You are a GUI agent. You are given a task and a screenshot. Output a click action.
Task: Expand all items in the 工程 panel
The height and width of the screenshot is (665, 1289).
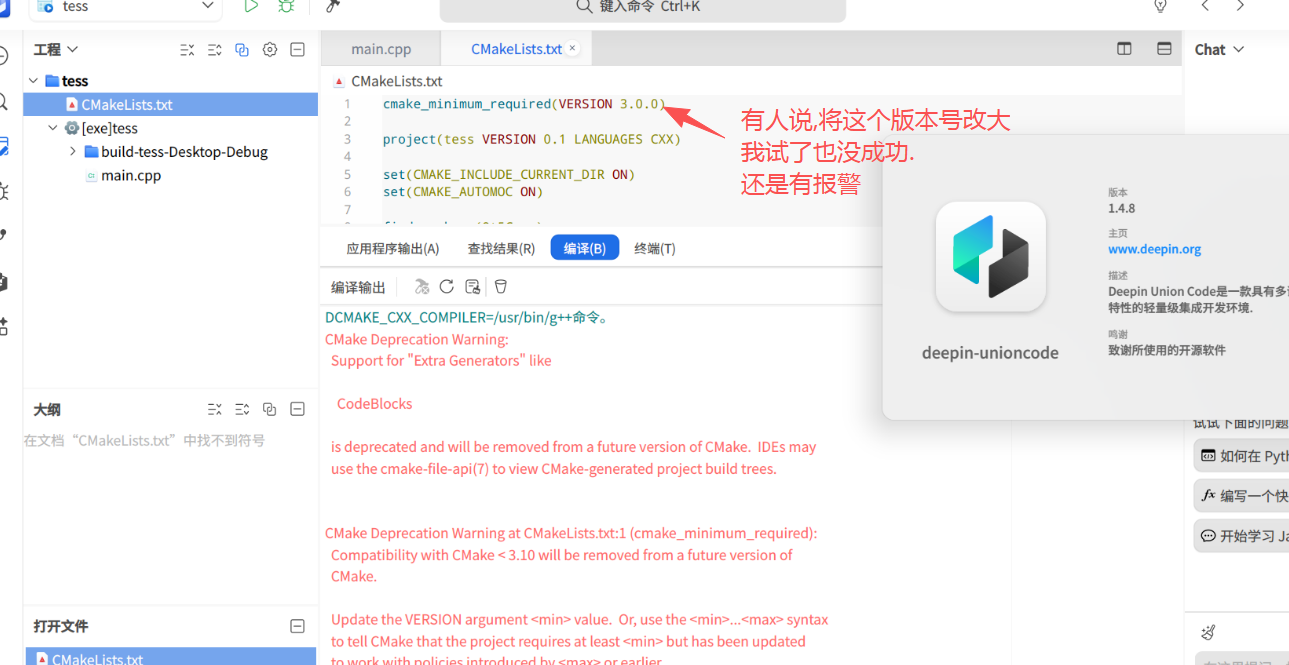pyautogui.click(x=214, y=50)
